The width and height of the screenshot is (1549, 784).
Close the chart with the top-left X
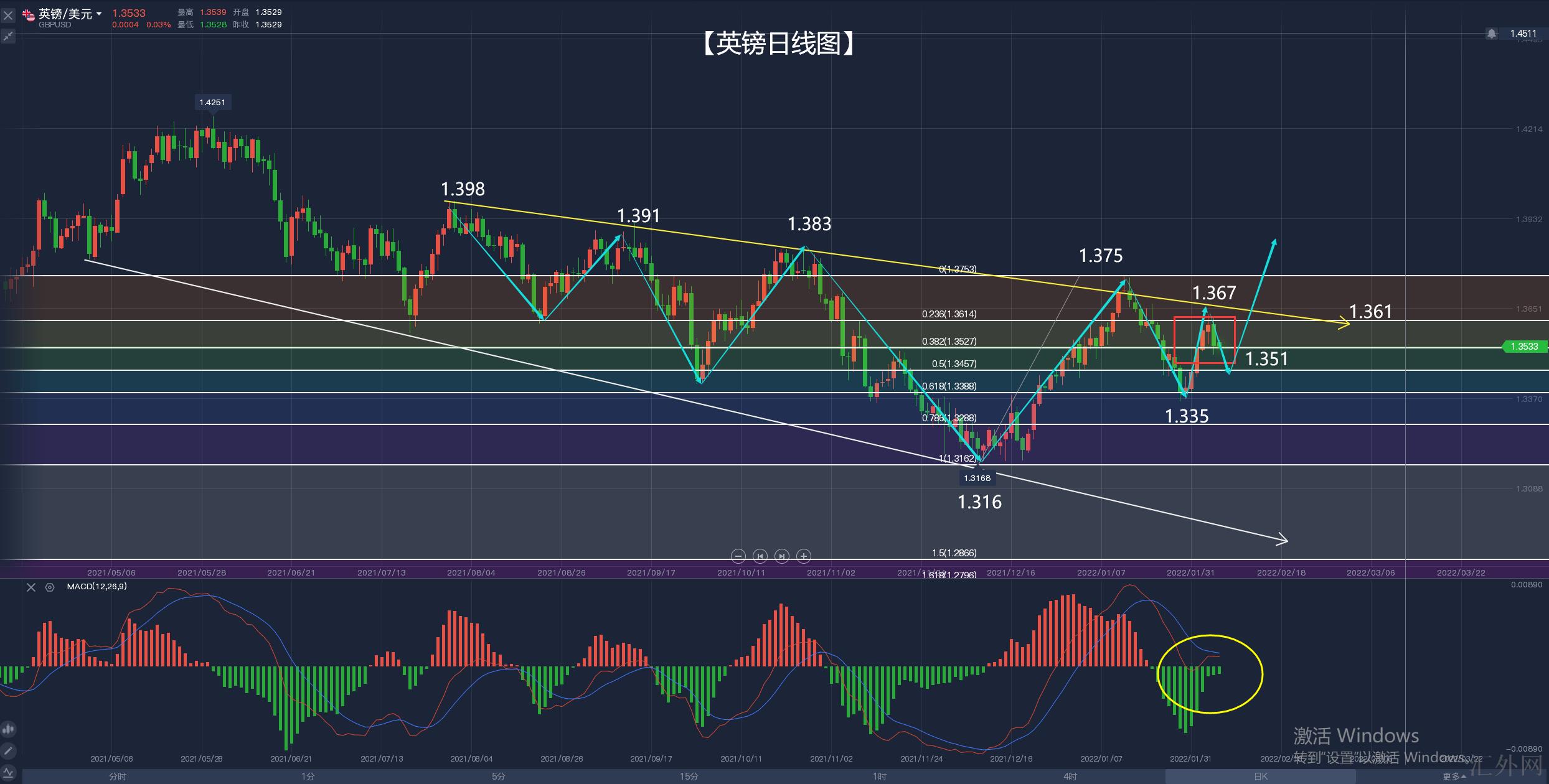click(x=8, y=15)
